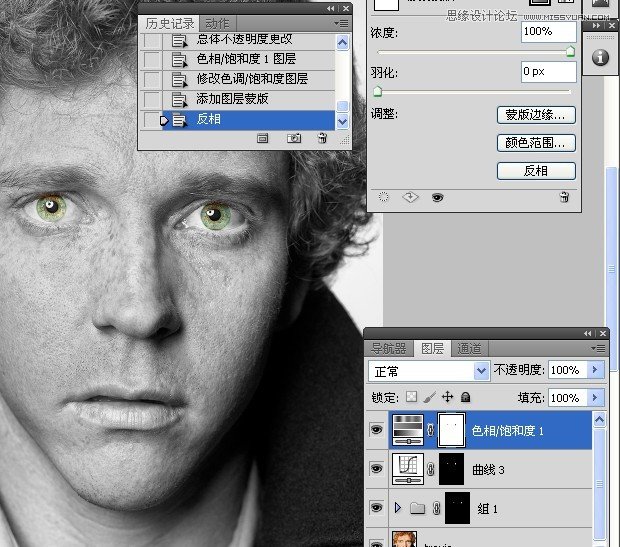
Task: Toggle lock all padlock icon
Action: [x=465, y=397]
